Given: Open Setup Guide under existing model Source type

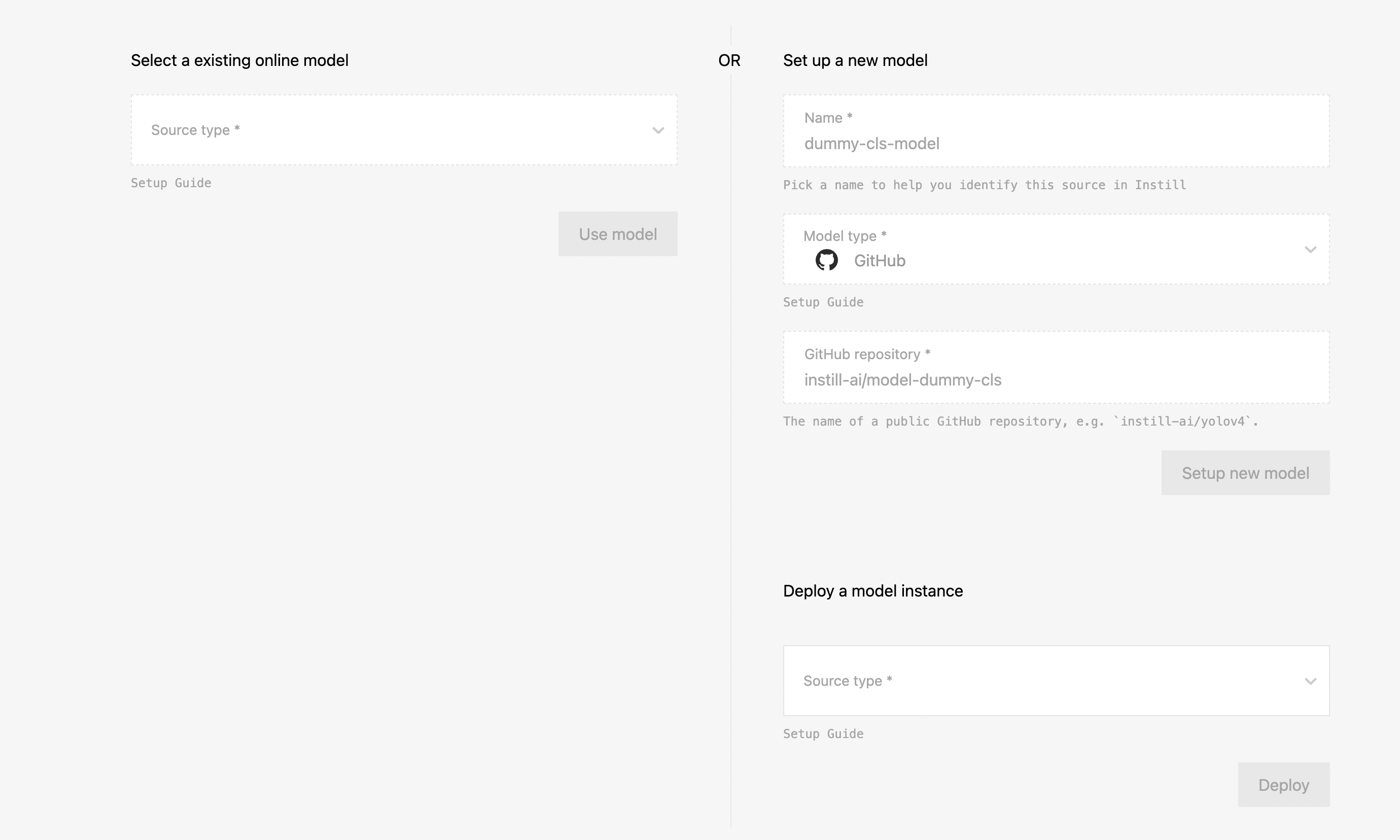Looking at the screenshot, I should pos(171,183).
